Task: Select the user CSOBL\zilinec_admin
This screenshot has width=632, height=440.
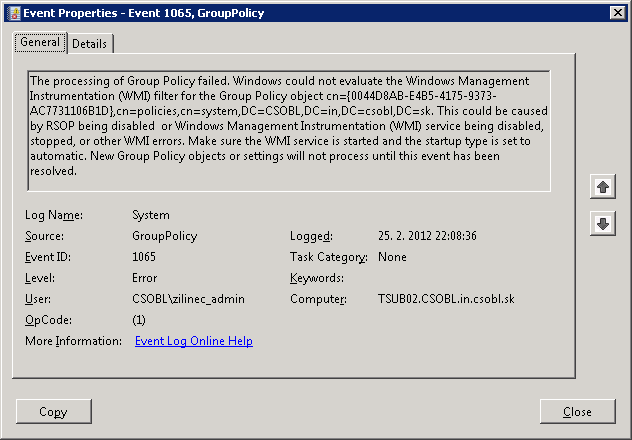Action: pyautogui.click(x=188, y=299)
